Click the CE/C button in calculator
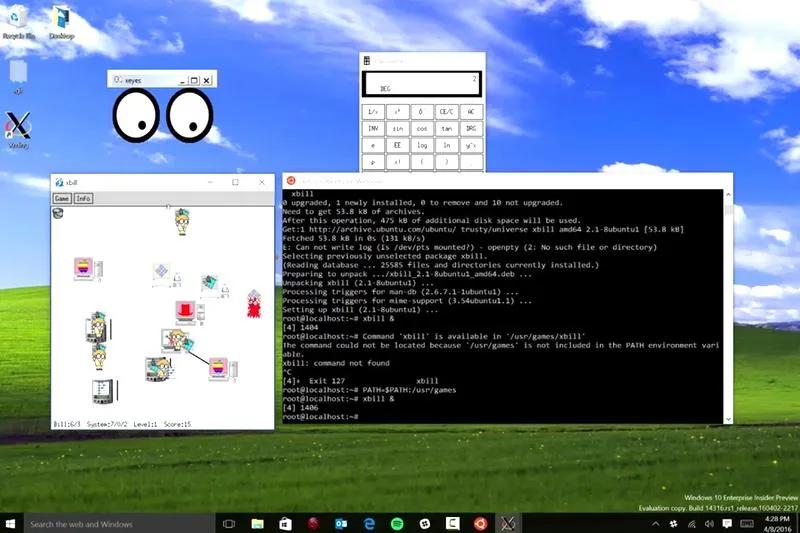This screenshot has height=533, width=800. (x=446, y=112)
